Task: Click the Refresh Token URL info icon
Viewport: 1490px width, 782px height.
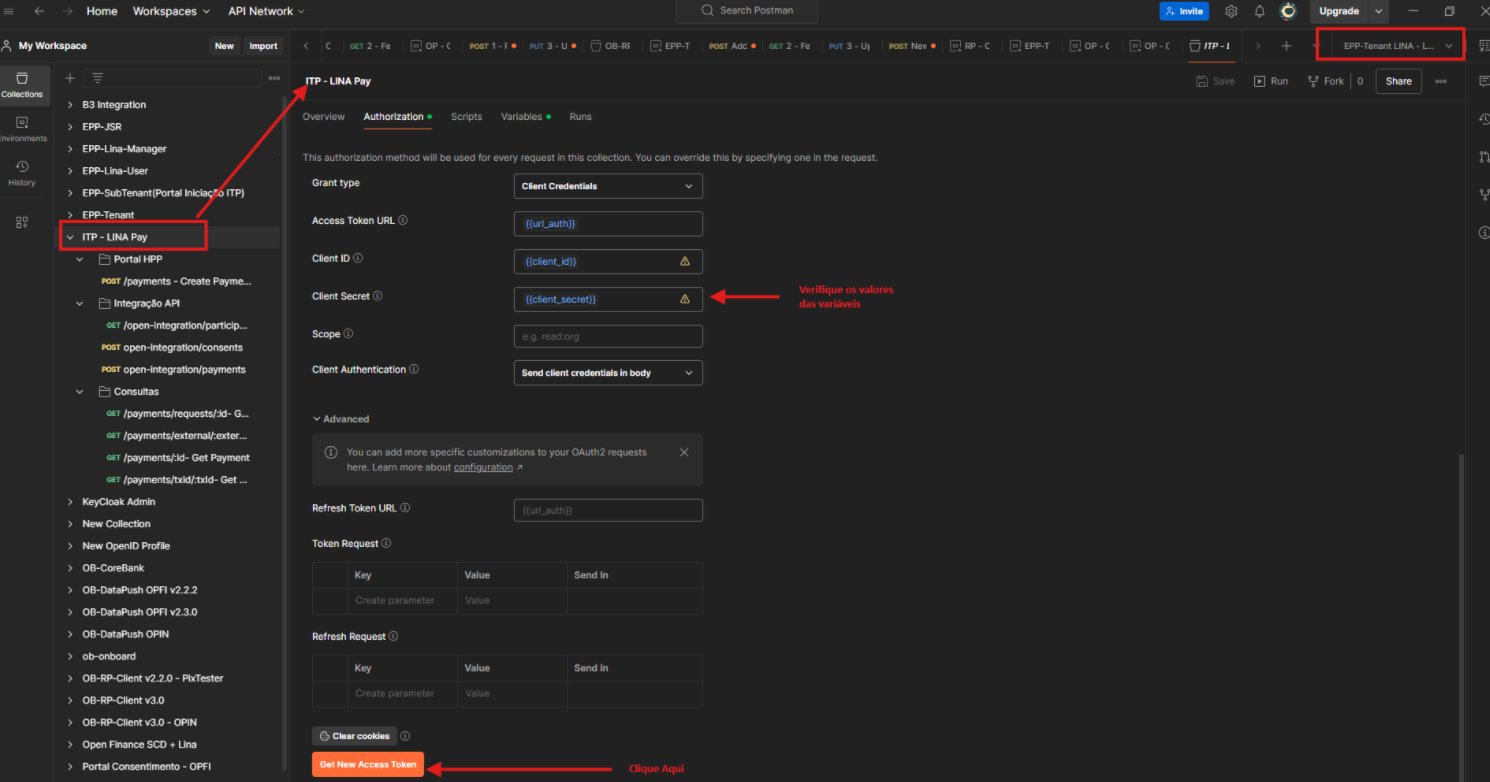Action: click(405, 507)
